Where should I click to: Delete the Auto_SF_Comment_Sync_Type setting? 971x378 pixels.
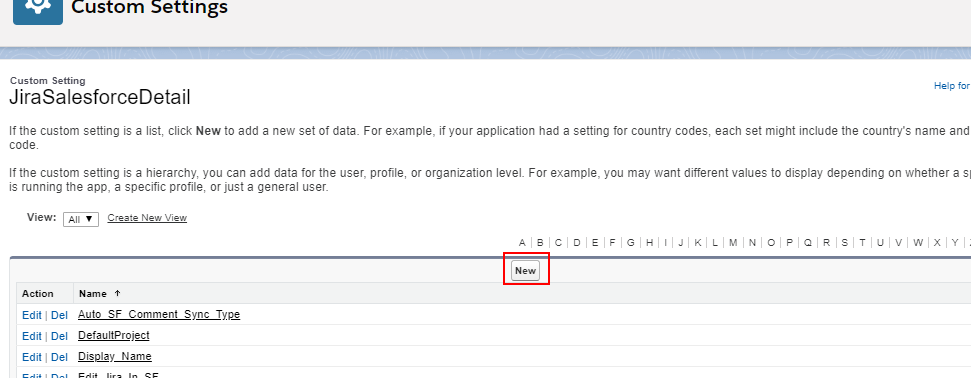tap(59, 315)
